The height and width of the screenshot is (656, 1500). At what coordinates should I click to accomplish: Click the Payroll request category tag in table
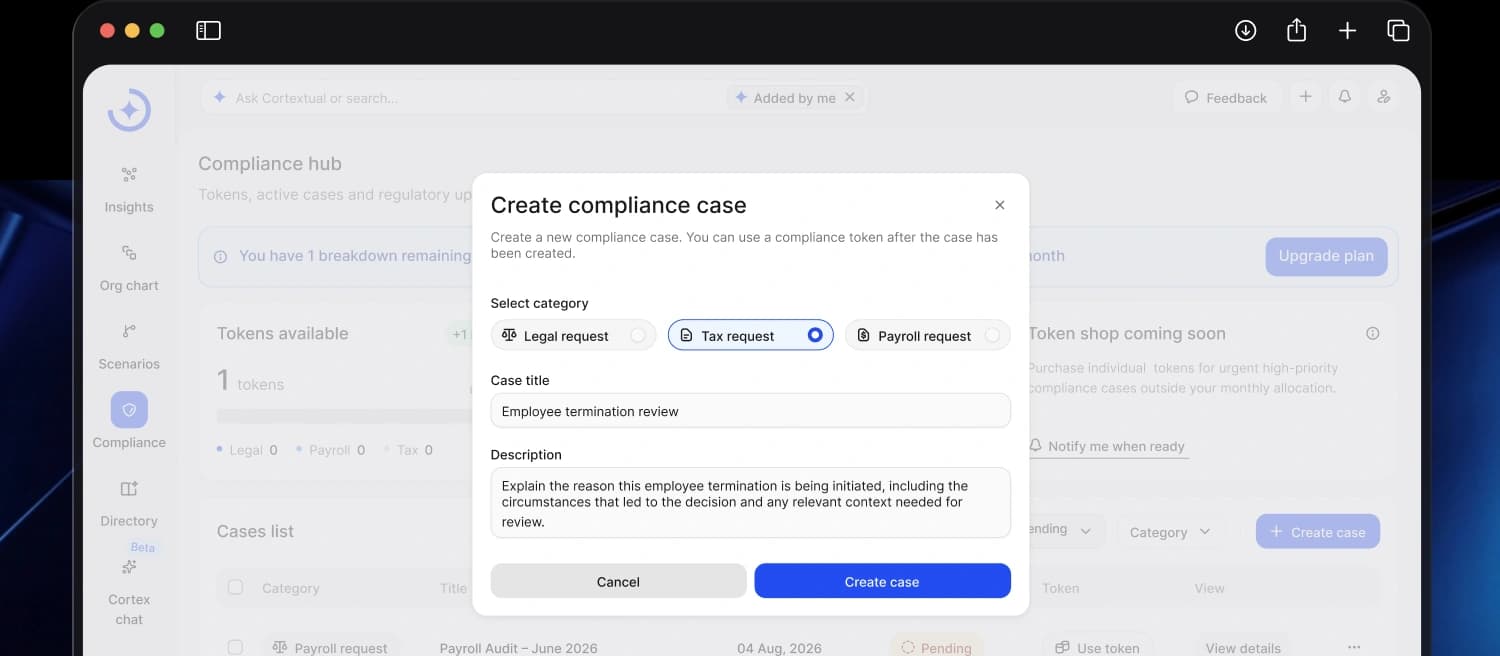pyautogui.click(x=331, y=647)
